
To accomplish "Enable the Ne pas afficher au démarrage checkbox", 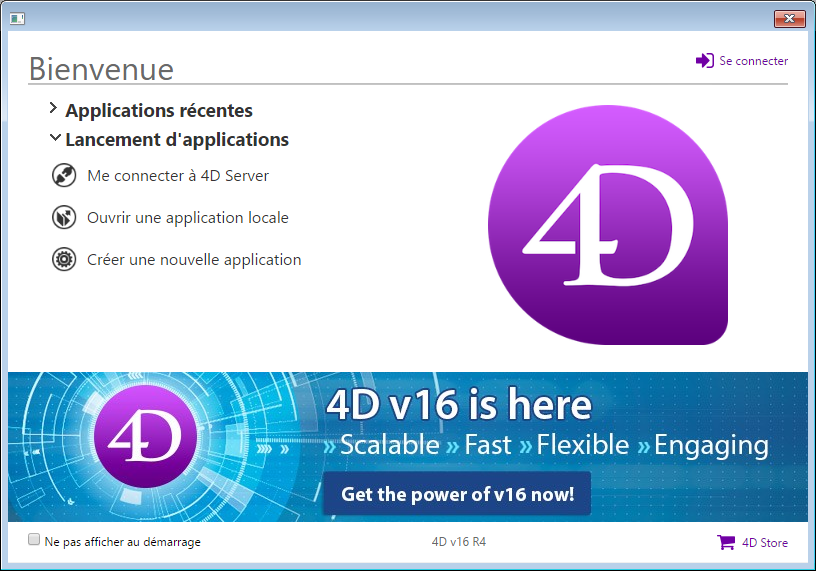I will coord(35,541).
